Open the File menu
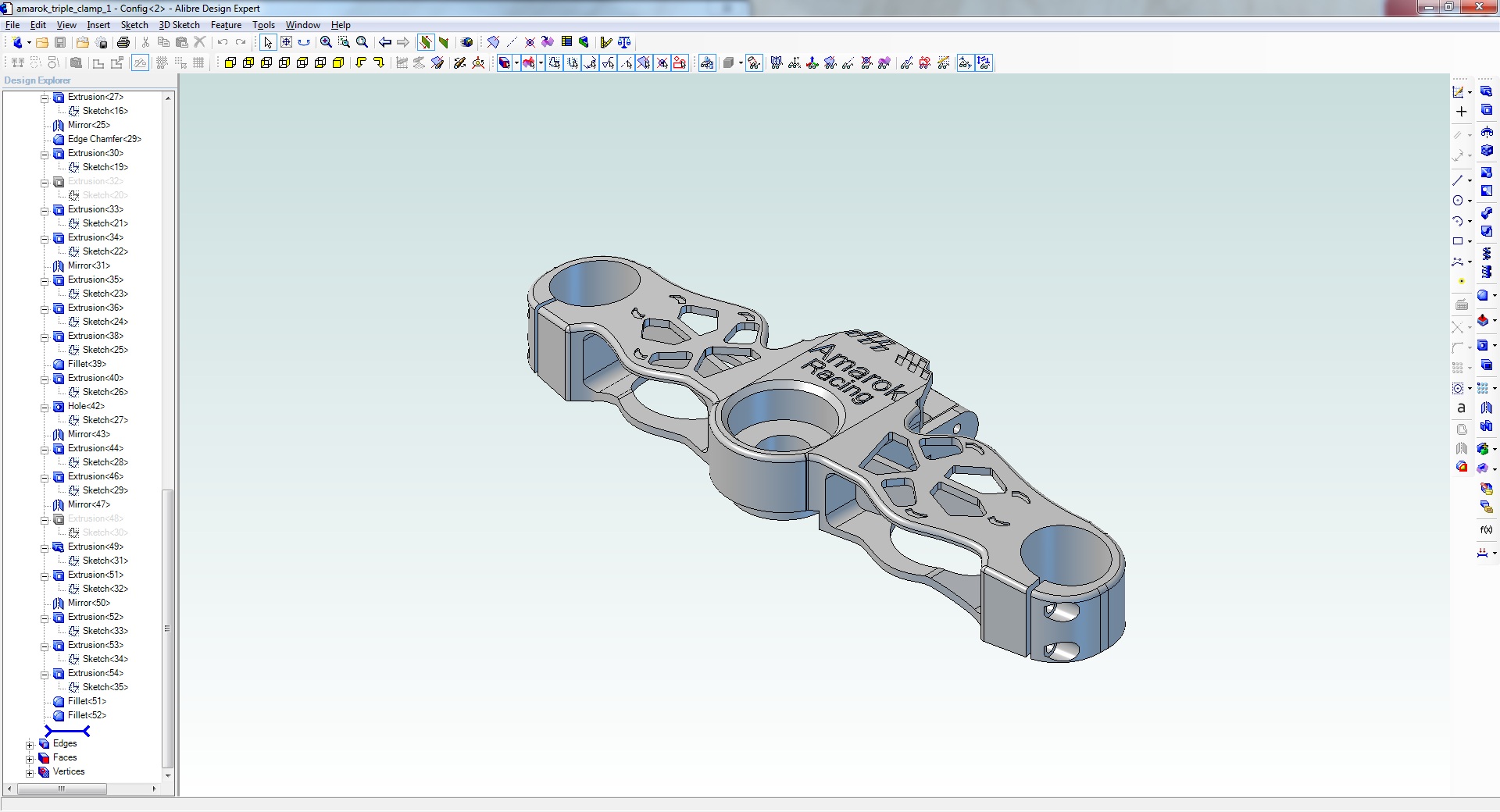 [12, 25]
